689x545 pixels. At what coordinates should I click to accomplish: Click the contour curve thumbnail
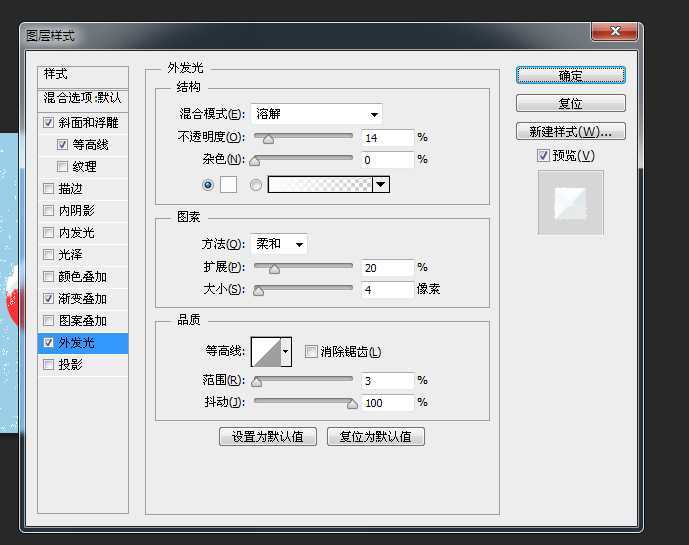coord(266,351)
